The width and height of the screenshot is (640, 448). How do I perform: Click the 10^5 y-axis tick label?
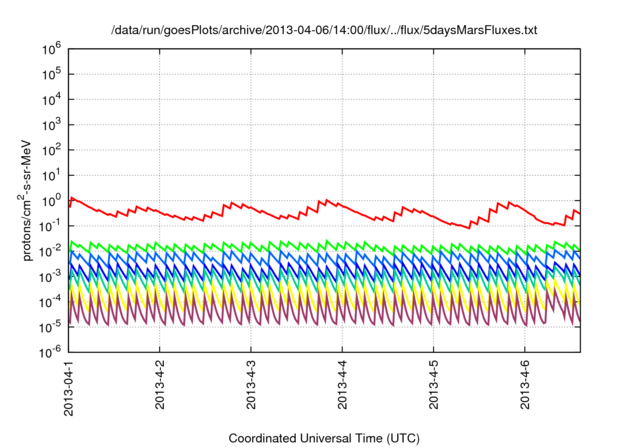click(x=51, y=74)
